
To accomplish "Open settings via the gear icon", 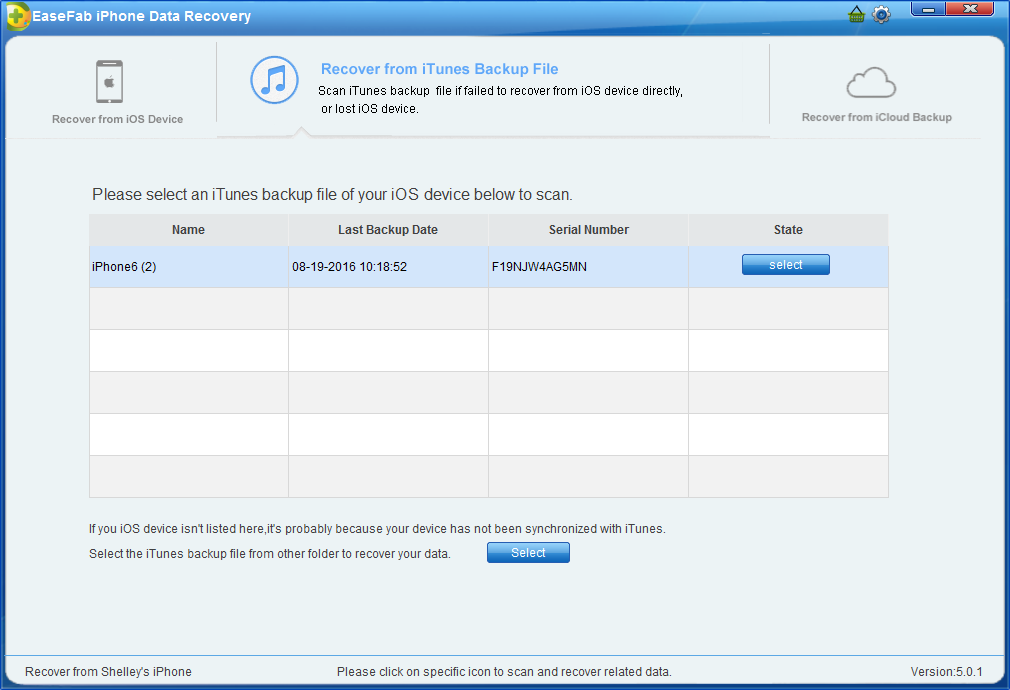I will tap(881, 14).
